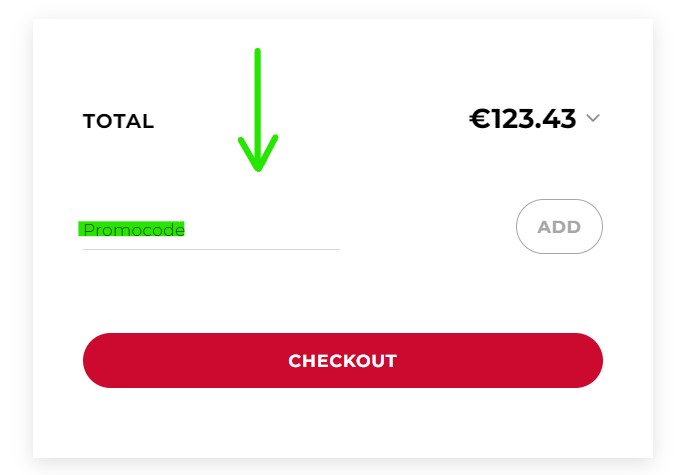Show order details via the small chevron
682x475 pixels.
pos(593,119)
